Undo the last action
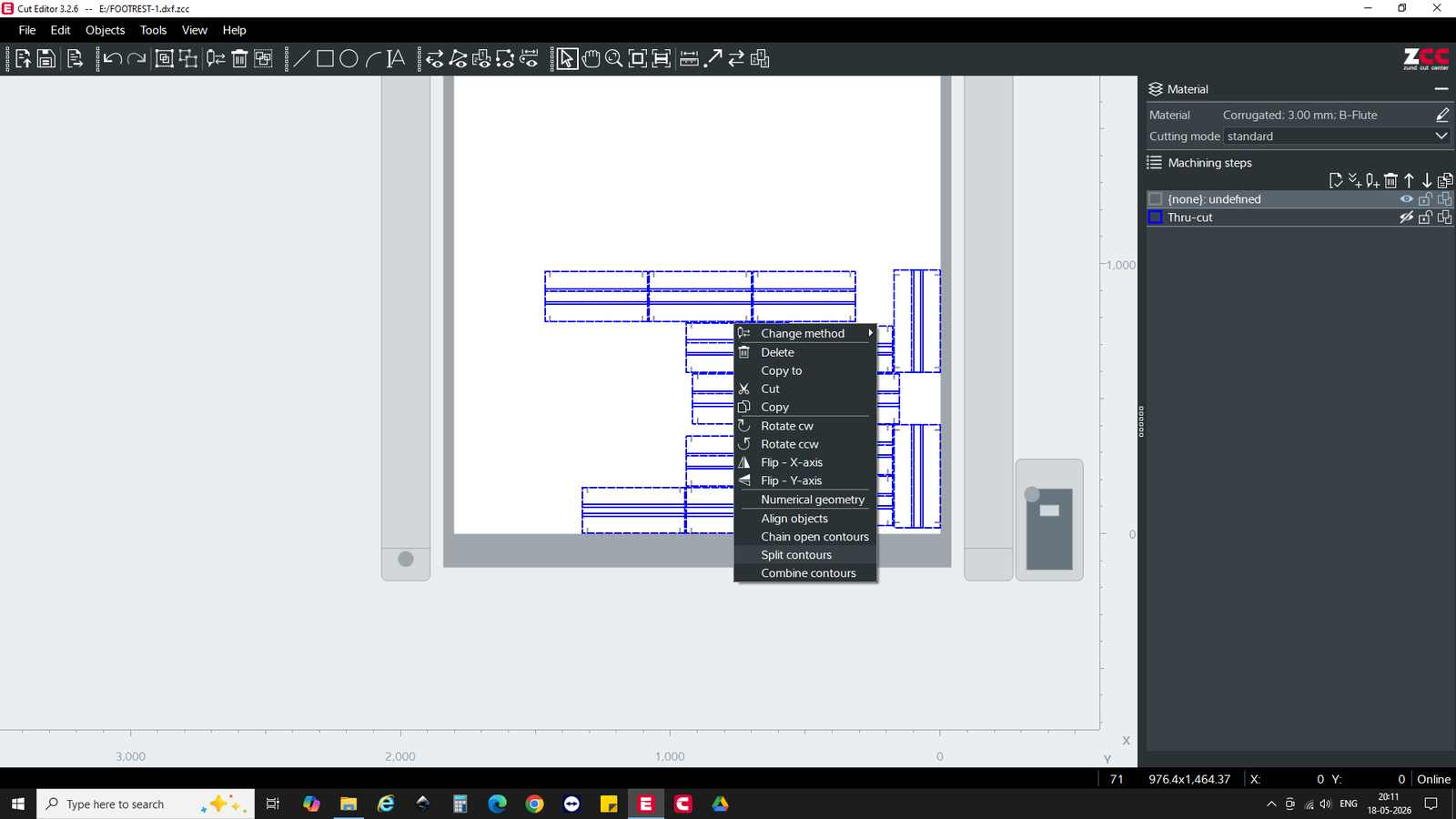The image size is (1456, 819). (x=113, y=59)
